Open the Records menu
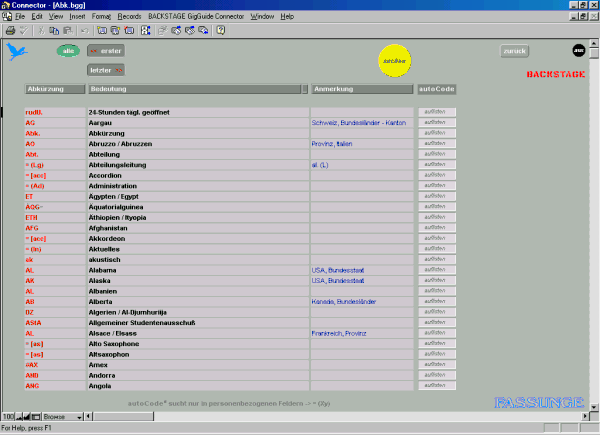 tap(129, 17)
